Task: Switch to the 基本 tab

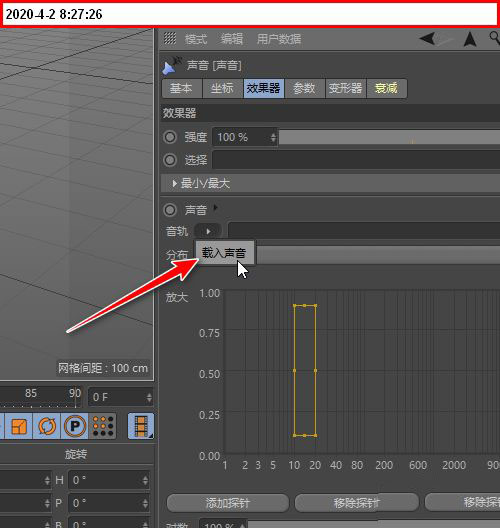Action: tap(182, 88)
